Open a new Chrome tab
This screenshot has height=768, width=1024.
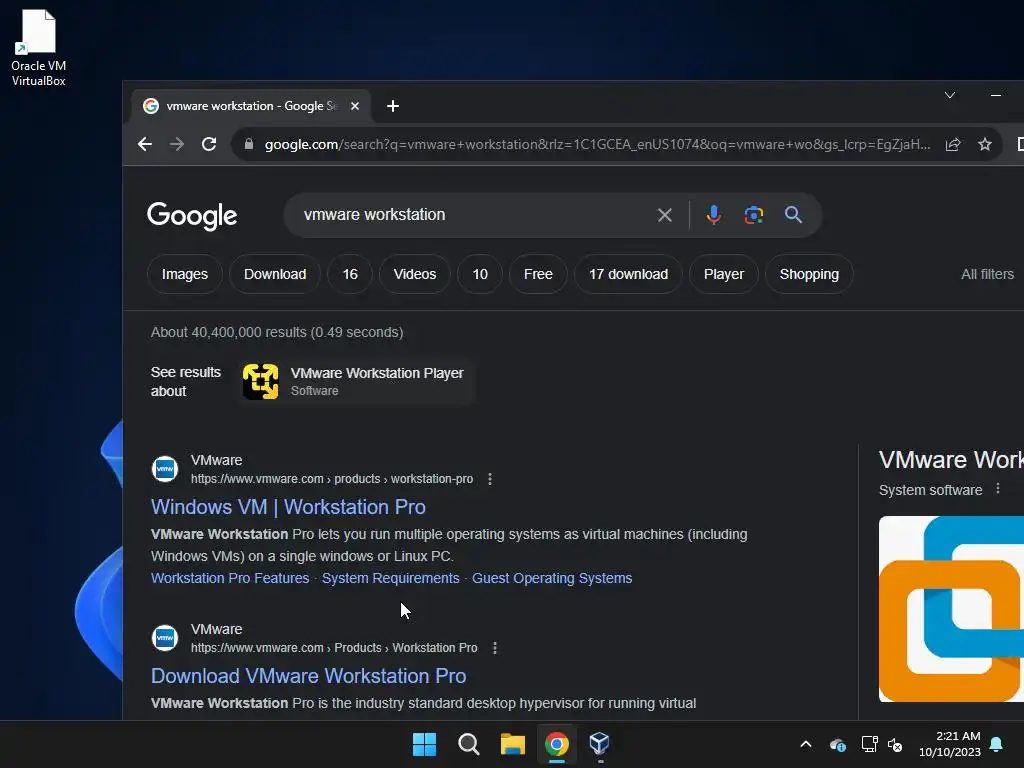[392, 106]
